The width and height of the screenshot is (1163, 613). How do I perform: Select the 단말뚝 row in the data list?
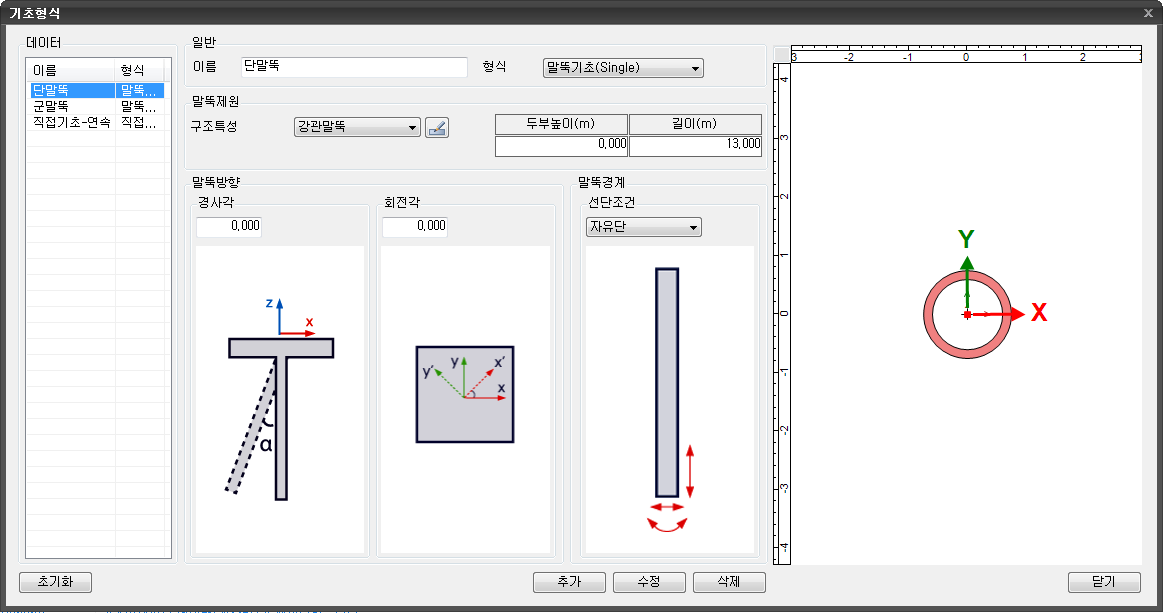click(72, 90)
